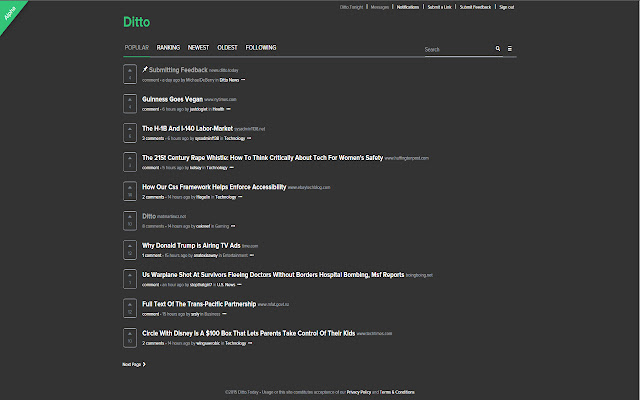Click the Alpha corner ribbon

click(x=10, y=13)
